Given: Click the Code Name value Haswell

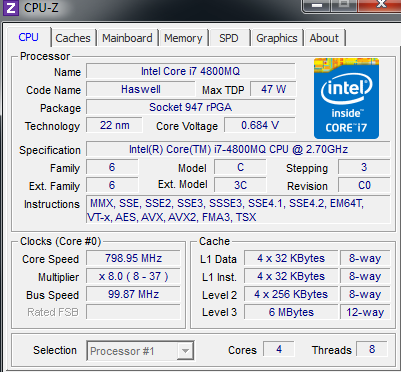Looking at the screenshot, I should (141, 89).
